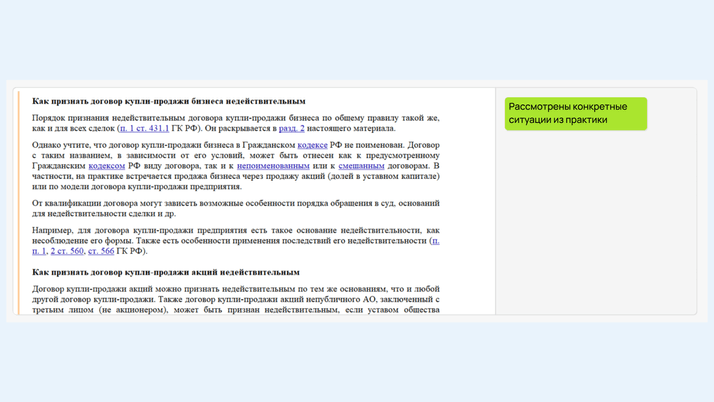Click paragraph starting Порядок признания недействительным

coord(235,123)
